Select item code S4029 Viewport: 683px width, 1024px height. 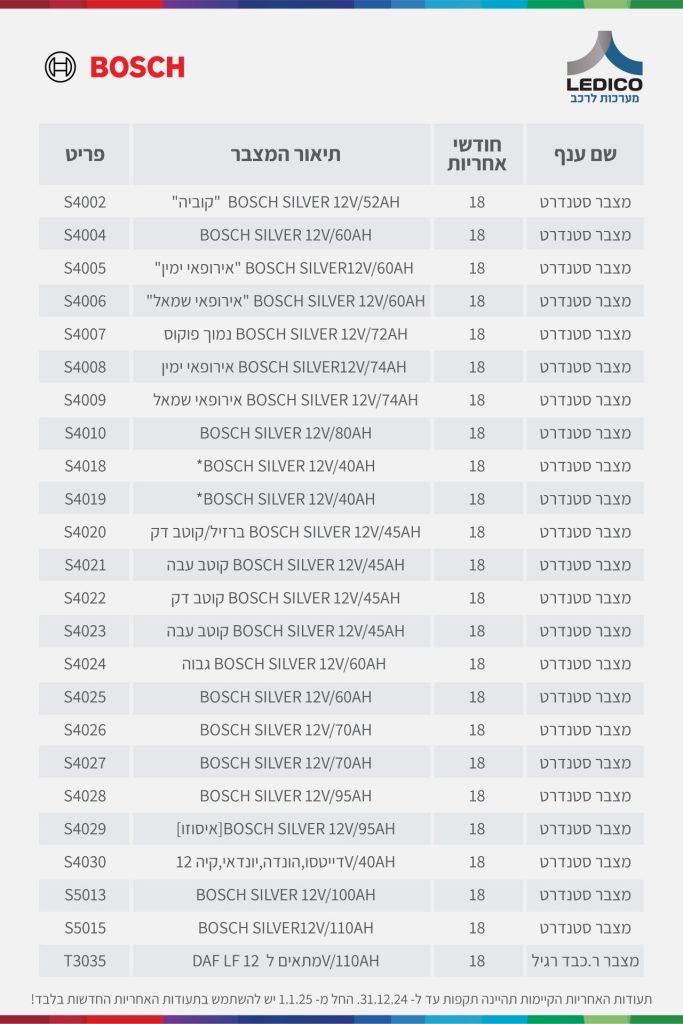click(85, 829)
